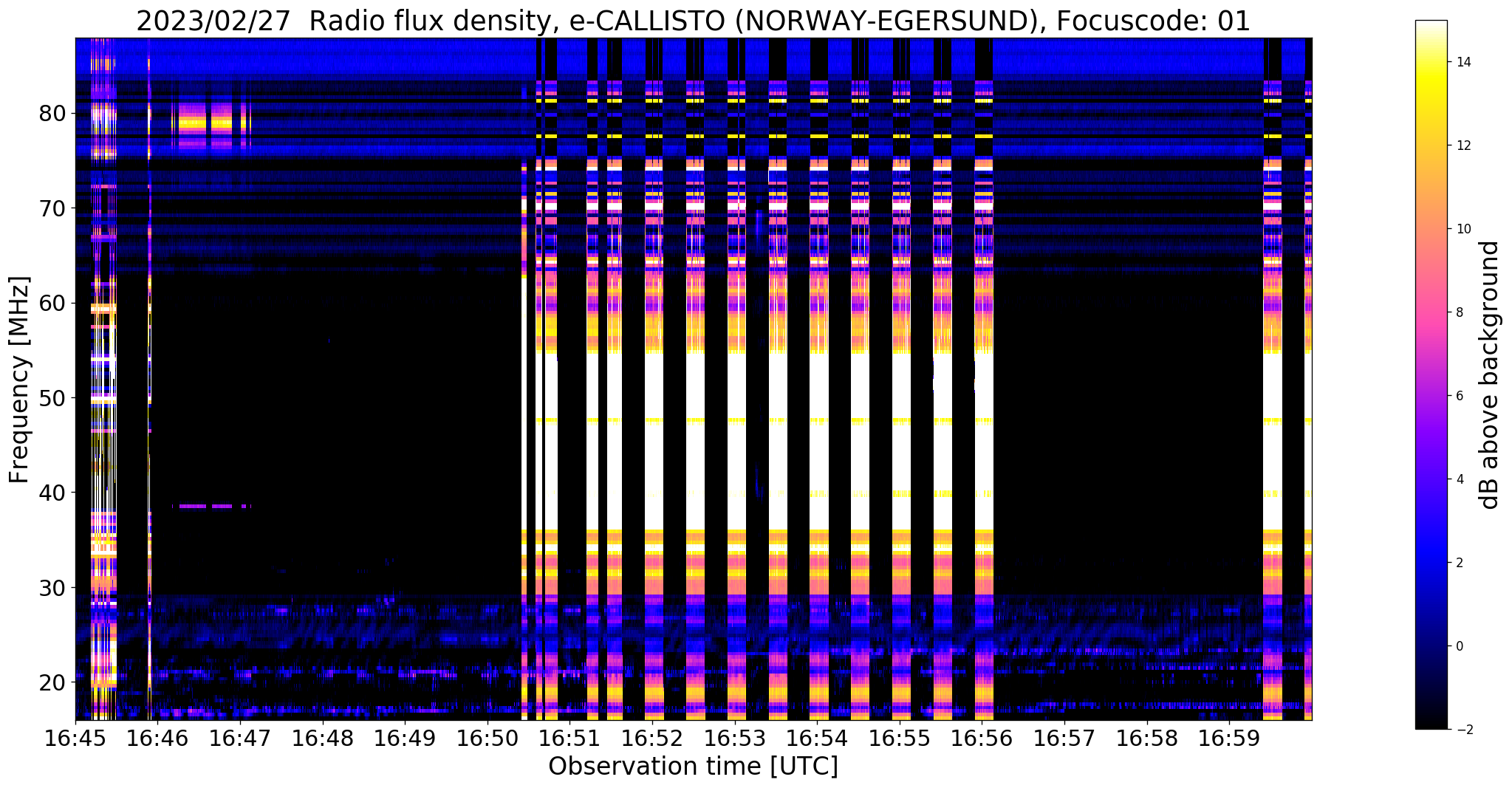Click the plot title mentioning NORWAY-EGERSUND
The height and width of the screenshot is (788, 1512).
(693, 21)
